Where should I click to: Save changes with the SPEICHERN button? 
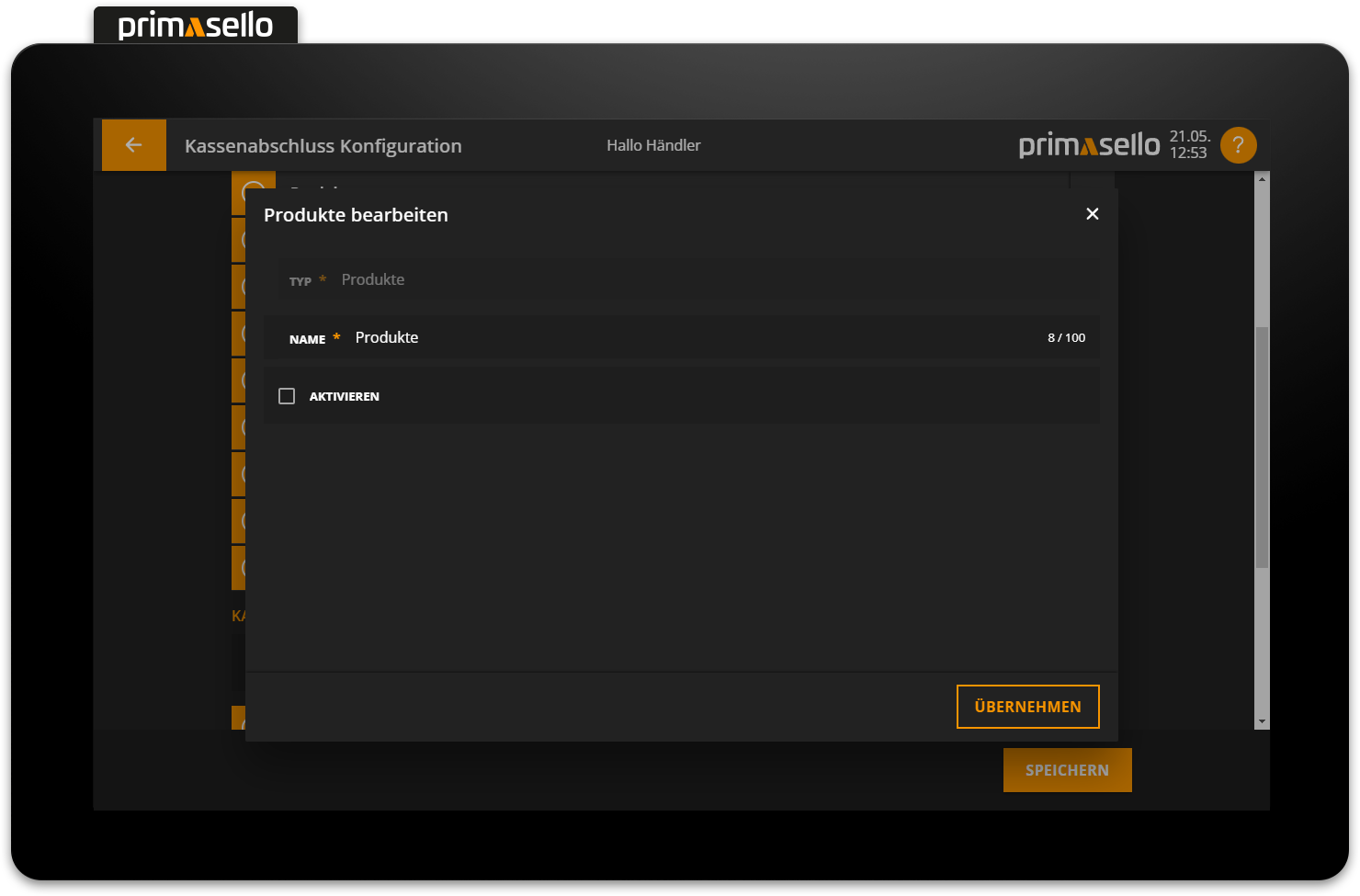click(x=1067, y=770)
